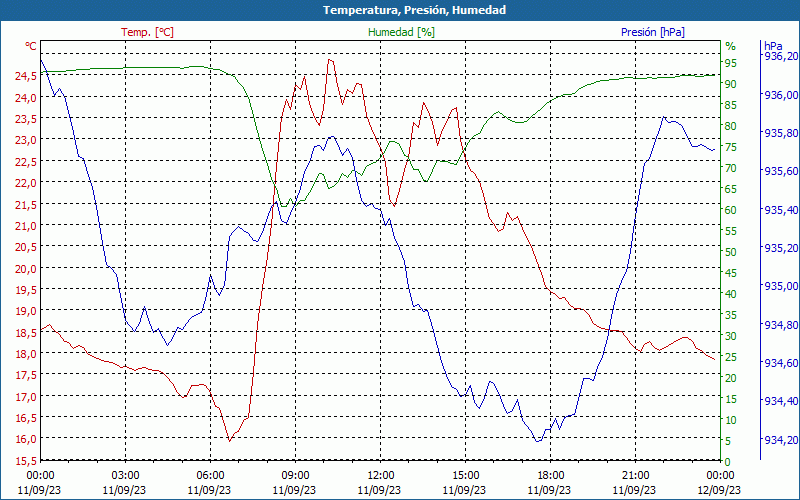This screenshot has width=800, height=500.
Task: Click the 935,80 pressure axis value
Action: point(781,133)
